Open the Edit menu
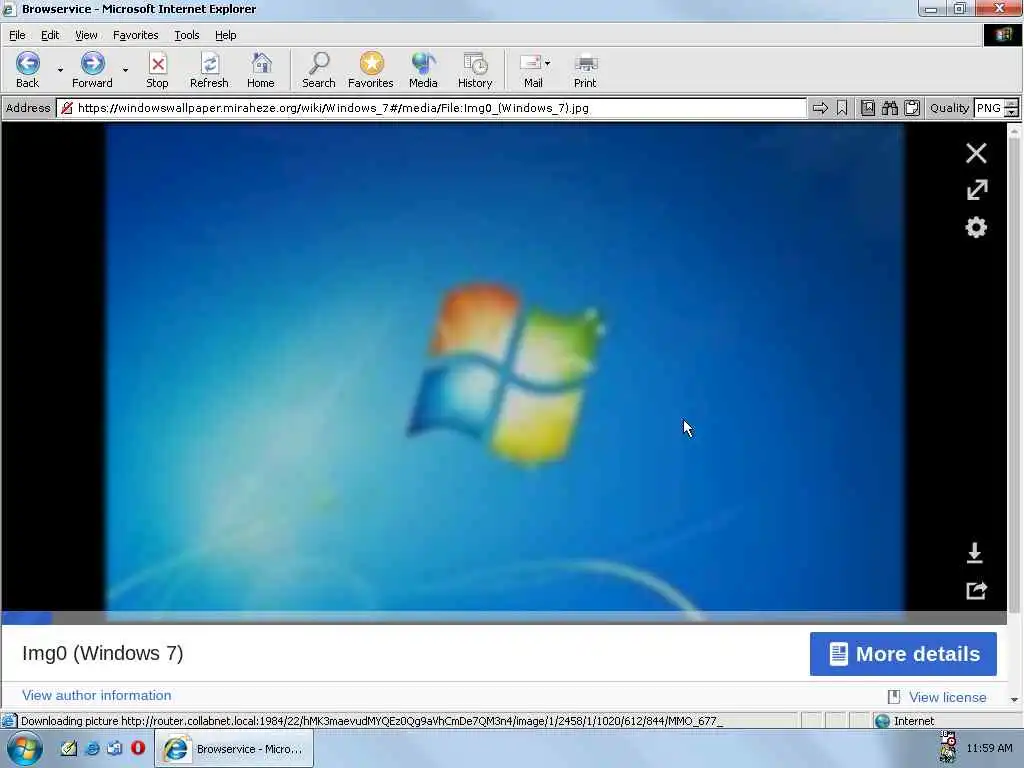This screenshot has width=1024, height=768. (x=50, y=35)
